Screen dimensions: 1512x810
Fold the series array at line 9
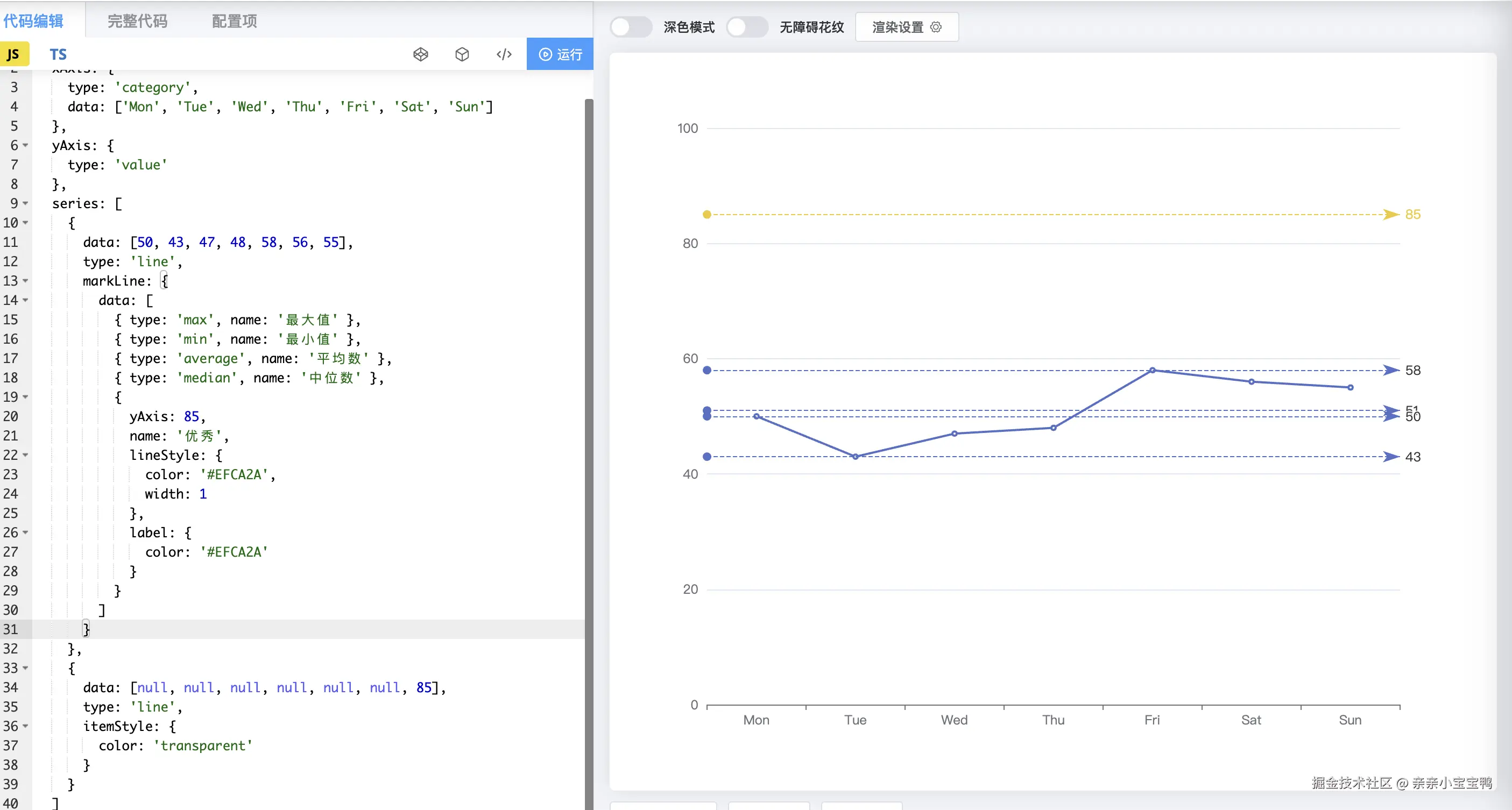[x=25, y=203]
